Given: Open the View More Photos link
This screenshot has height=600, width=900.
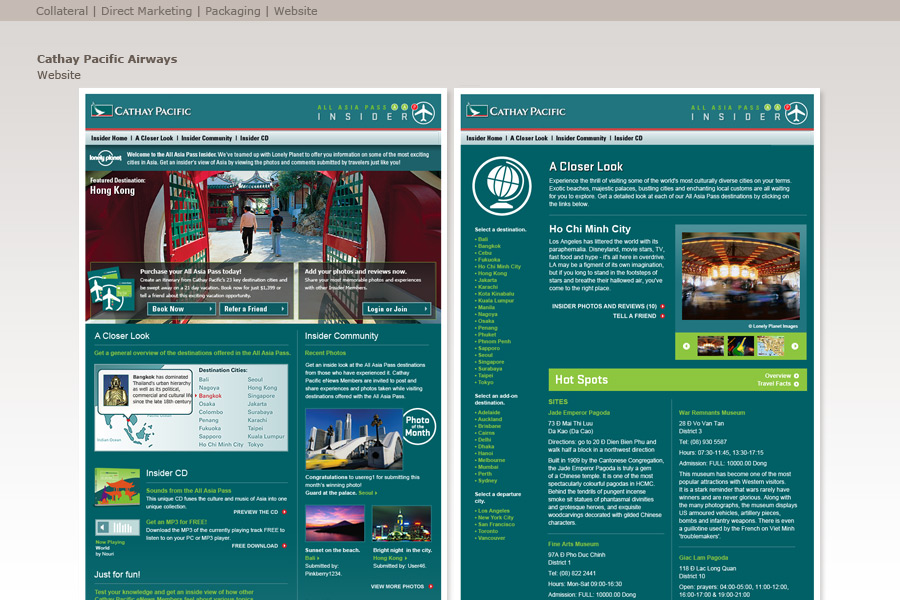Looking at the screenshot, I should point(403,587).
